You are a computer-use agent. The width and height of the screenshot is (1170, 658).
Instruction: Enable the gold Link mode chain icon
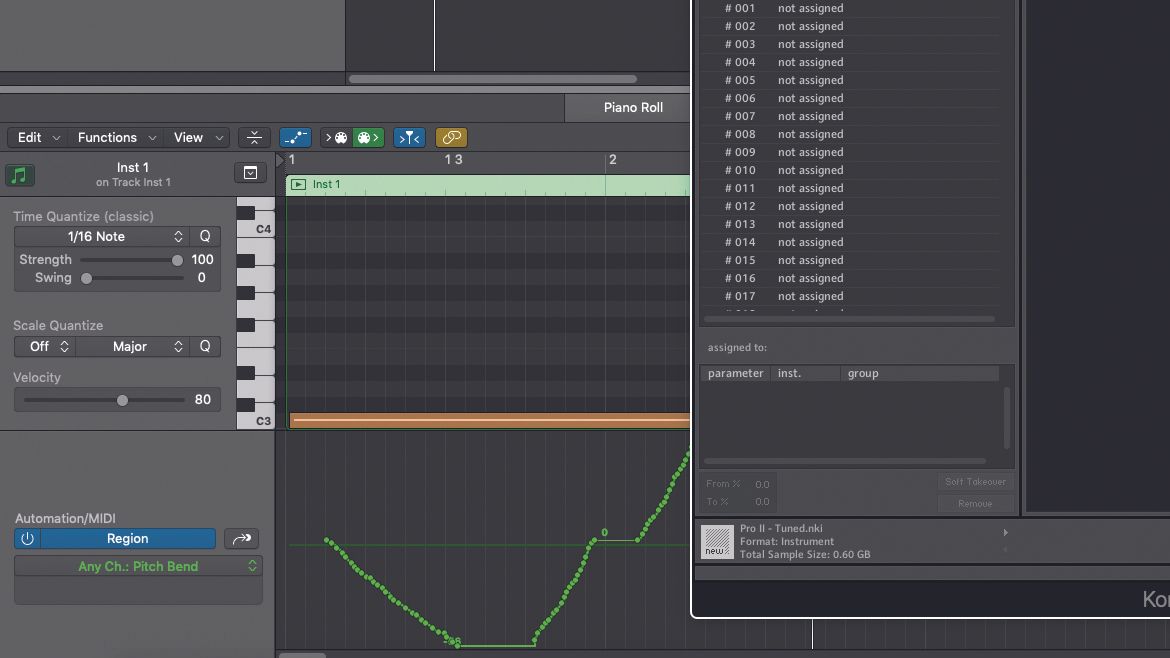451,137
